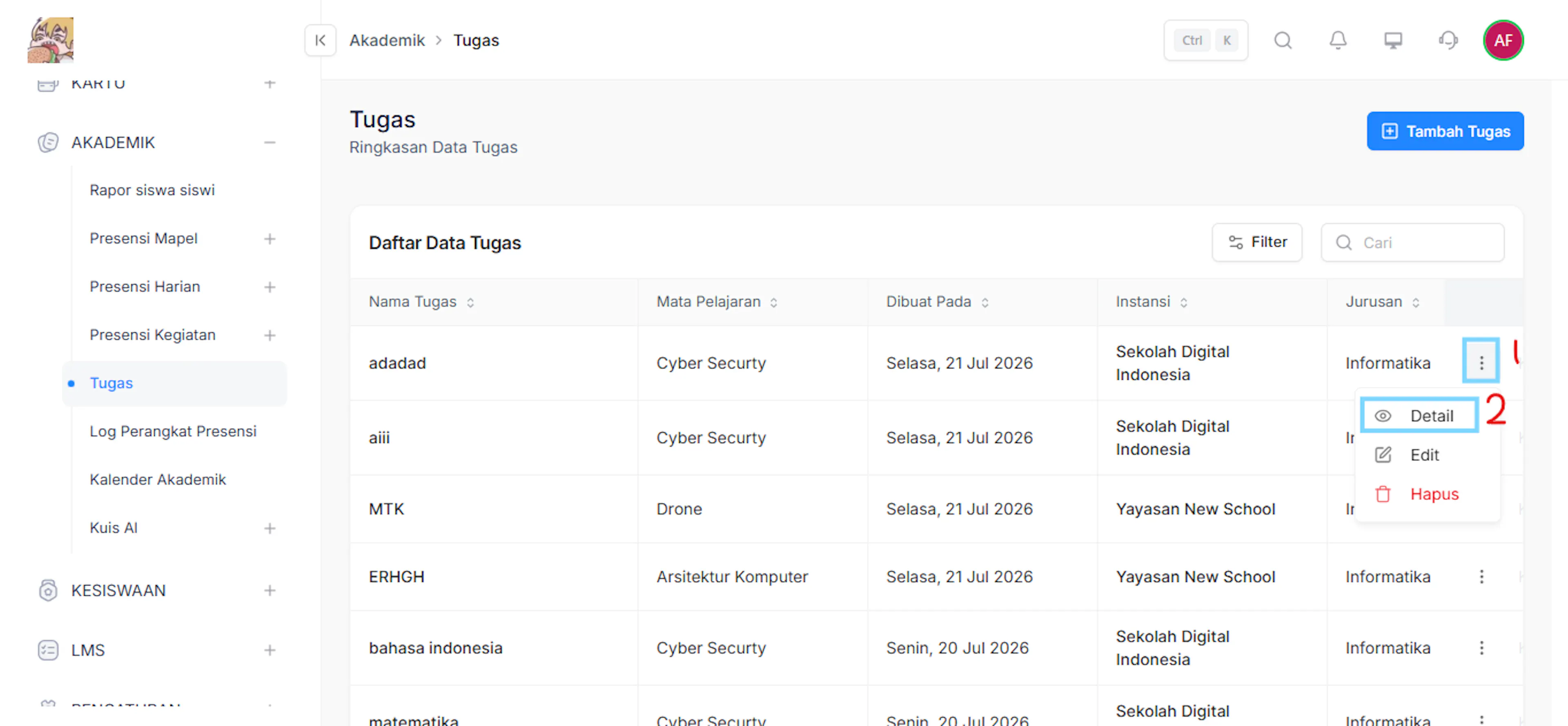Click the app logo image in the sidebar

click(x=51, y=40)
